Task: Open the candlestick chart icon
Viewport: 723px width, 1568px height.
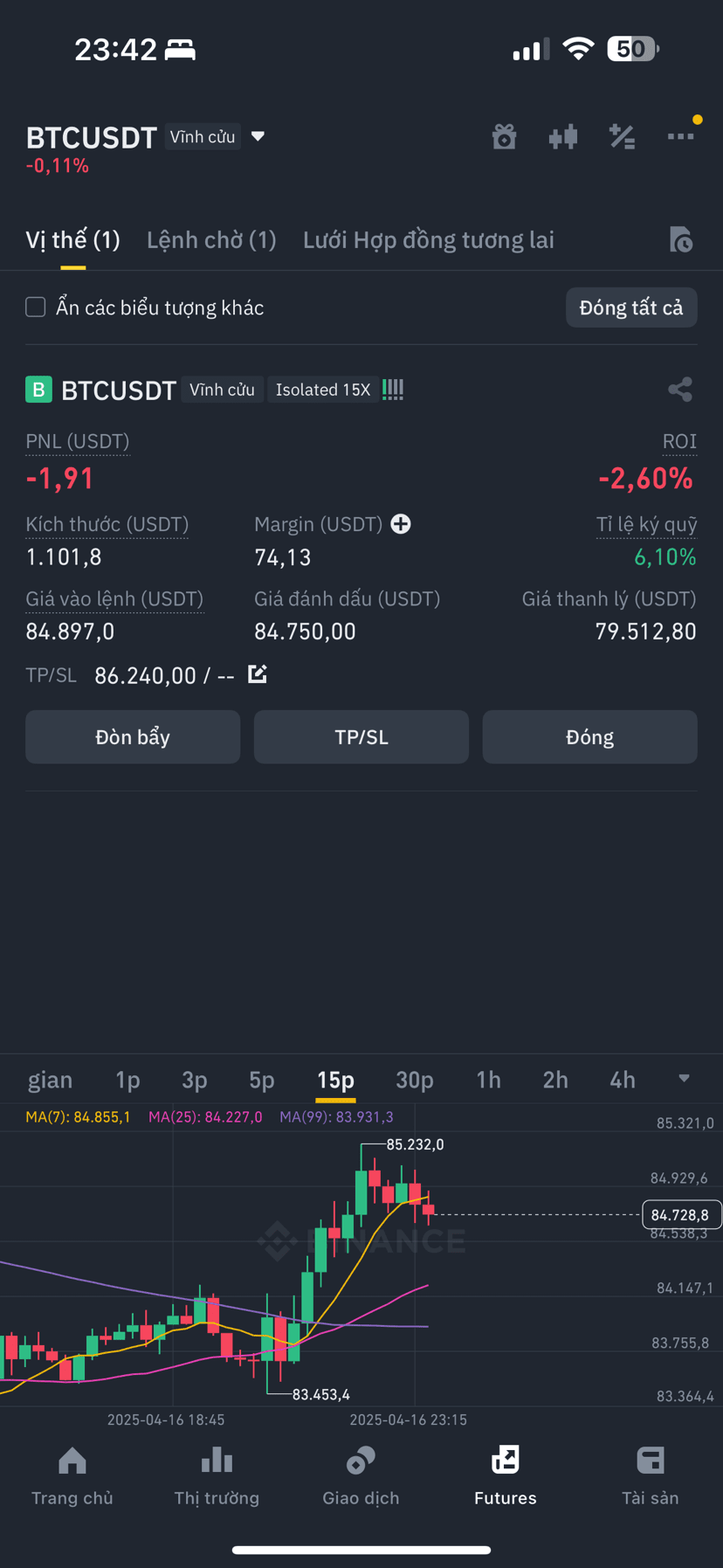Action: (x=563, y=137)
